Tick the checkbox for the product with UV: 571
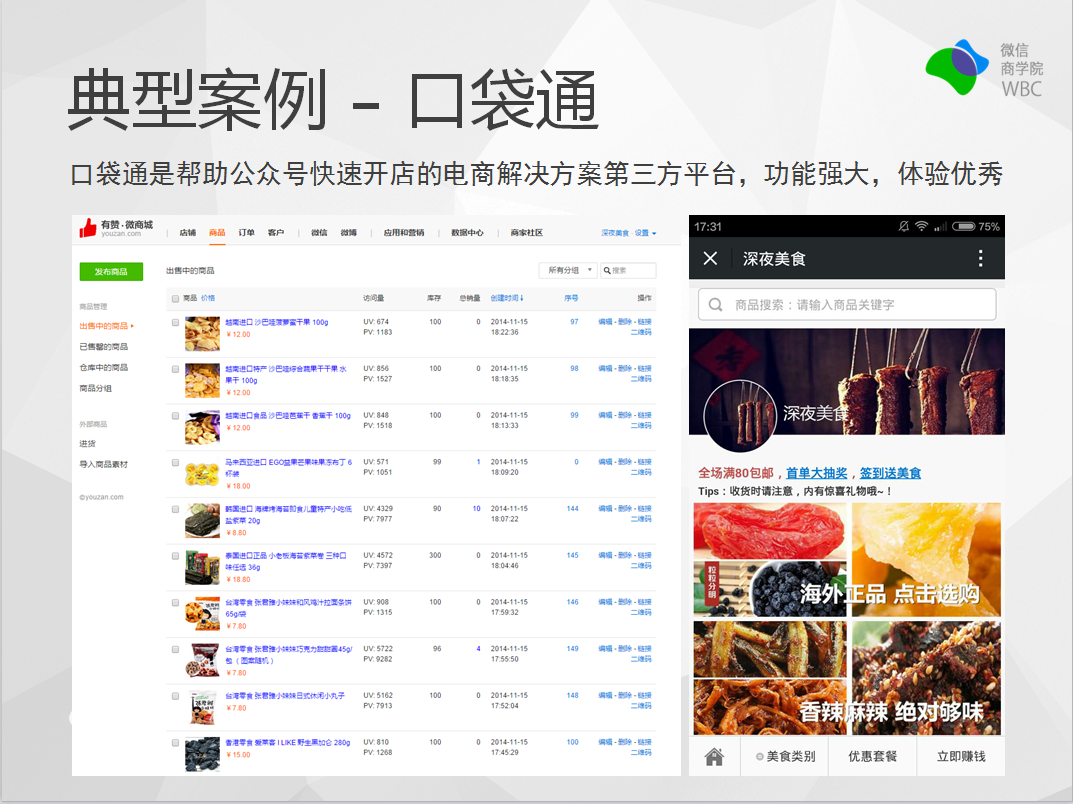 click(175, 463)
